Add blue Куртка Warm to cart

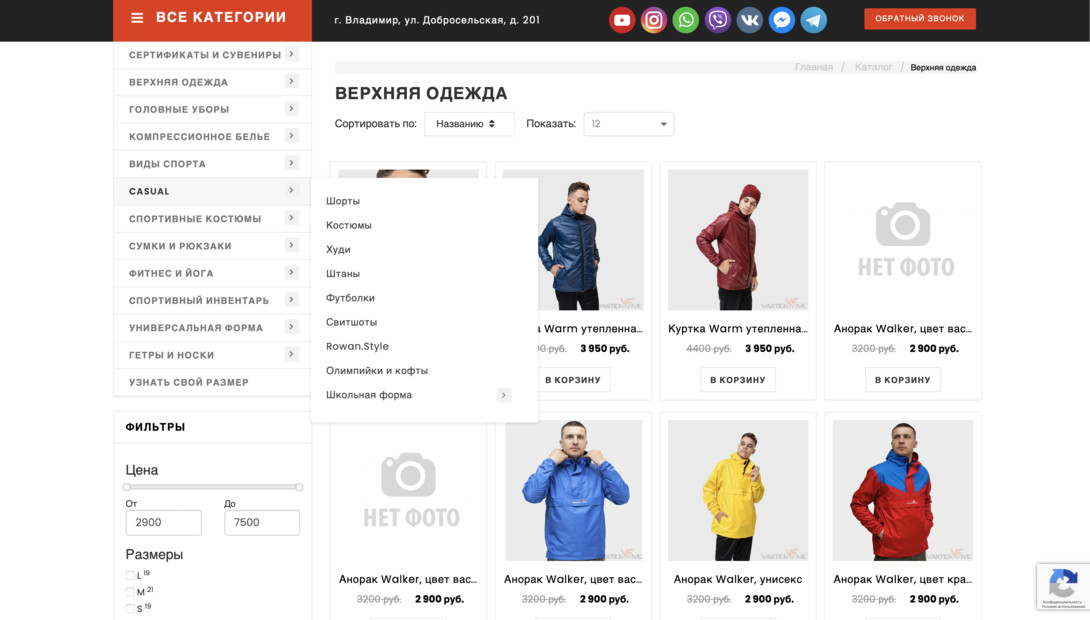click(x=573, y=380)
